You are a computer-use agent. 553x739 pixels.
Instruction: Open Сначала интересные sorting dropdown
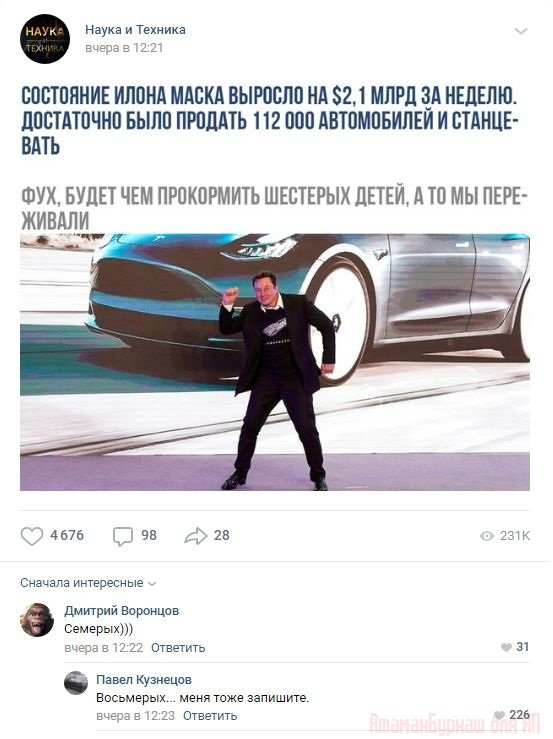[x=88, y=583]
